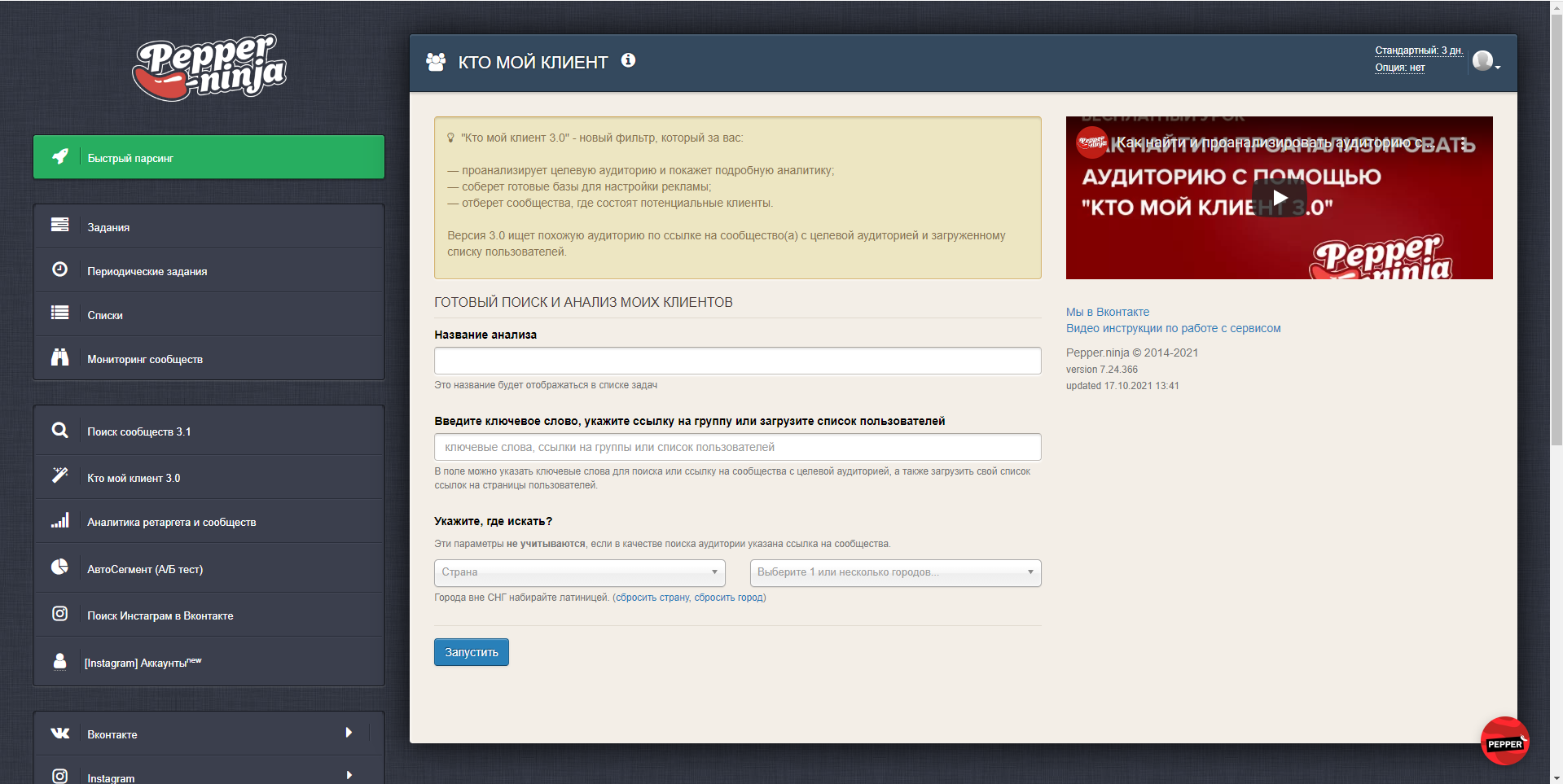Viewport: 1563px width, 784px height.
Task: Open Видео инструкции по работе с сервисом
Action: [1174, 328]
